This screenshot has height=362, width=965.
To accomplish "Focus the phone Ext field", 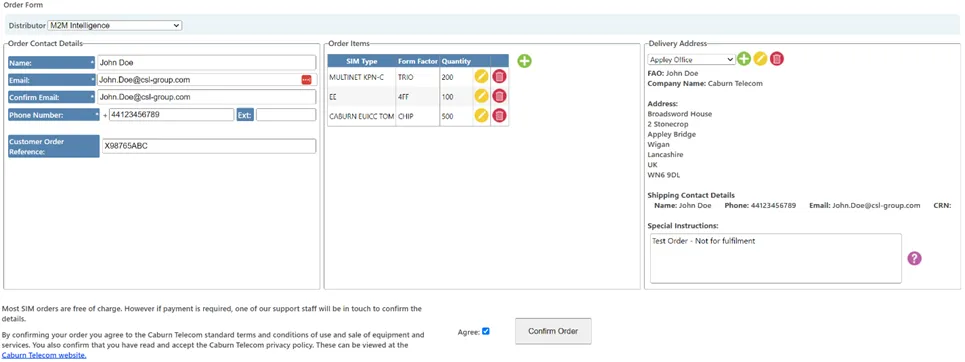I will coord(286,115).
